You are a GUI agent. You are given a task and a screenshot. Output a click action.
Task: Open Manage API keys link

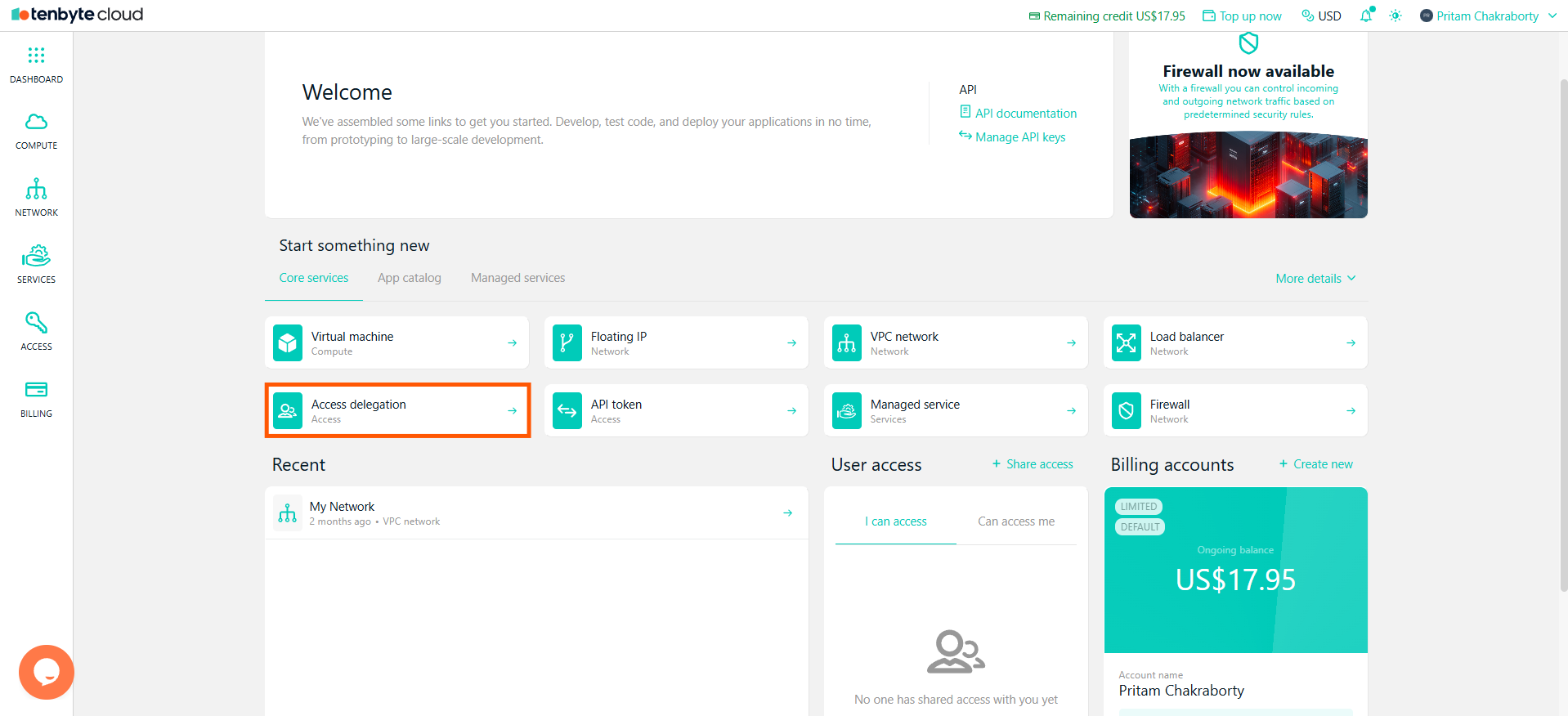coord(1012,136)
